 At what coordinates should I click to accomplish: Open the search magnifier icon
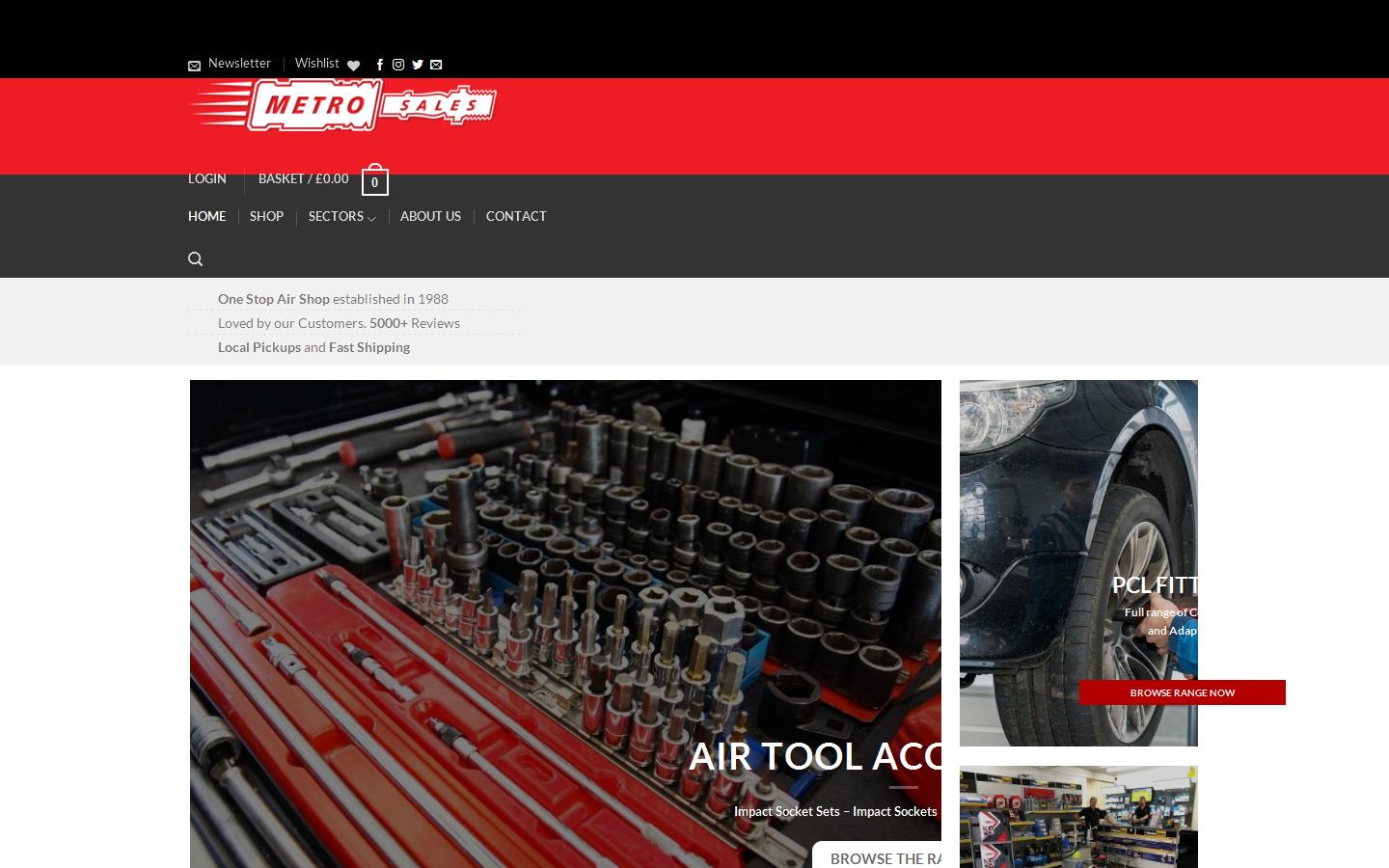tap(195, 258)
